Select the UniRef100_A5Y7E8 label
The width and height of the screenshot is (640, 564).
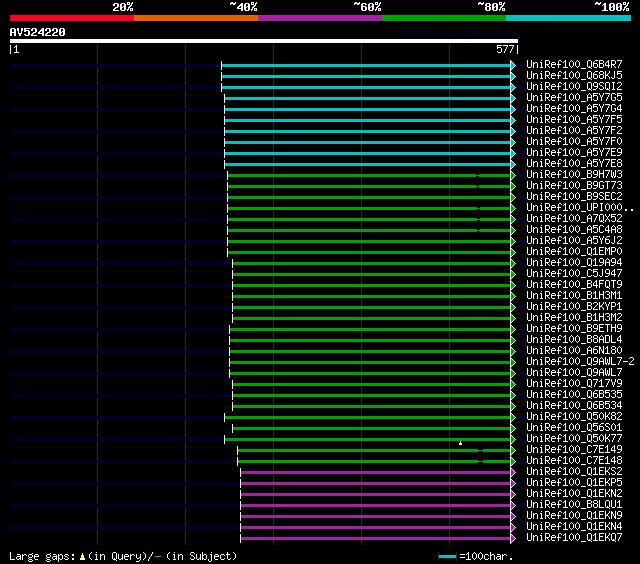(x=574, y=164)
